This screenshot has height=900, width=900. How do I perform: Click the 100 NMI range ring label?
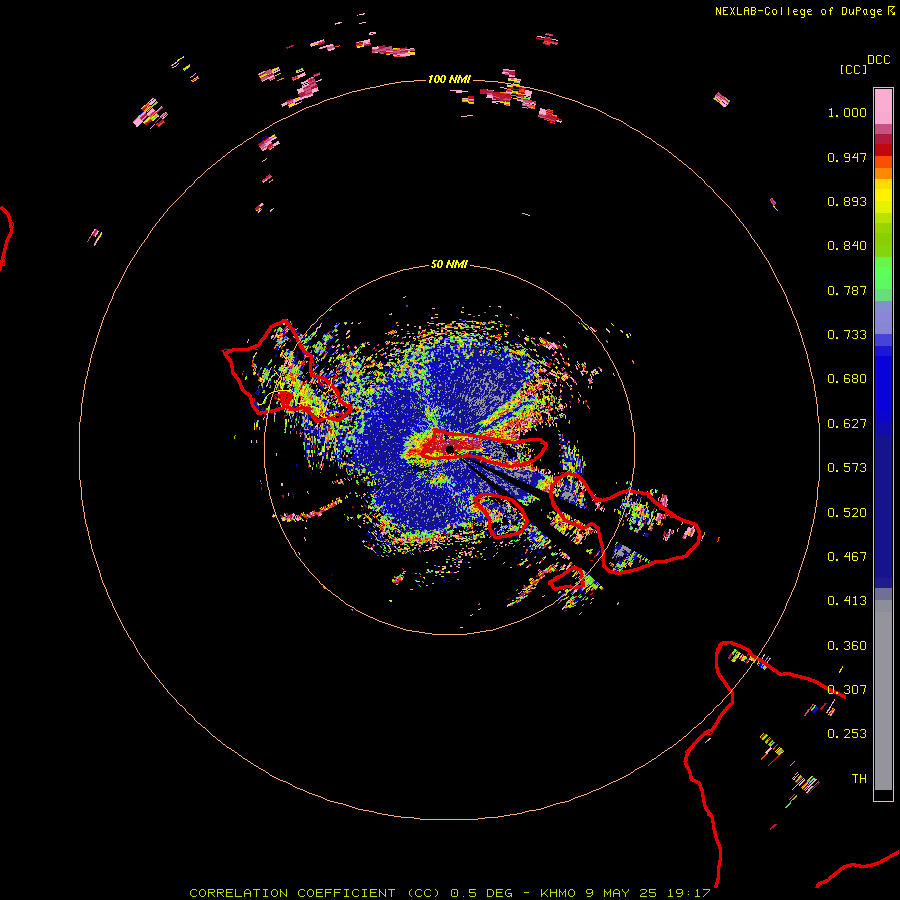click(449, 79)
